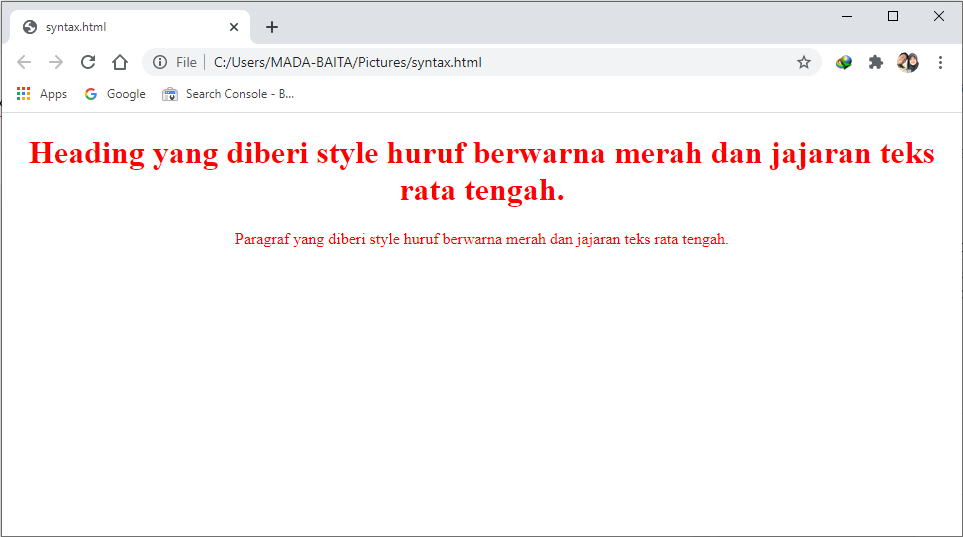This screenshot has height=537, width=963.
Task: Open the Extensions puzzle piece menu
Action: (876, 62)
